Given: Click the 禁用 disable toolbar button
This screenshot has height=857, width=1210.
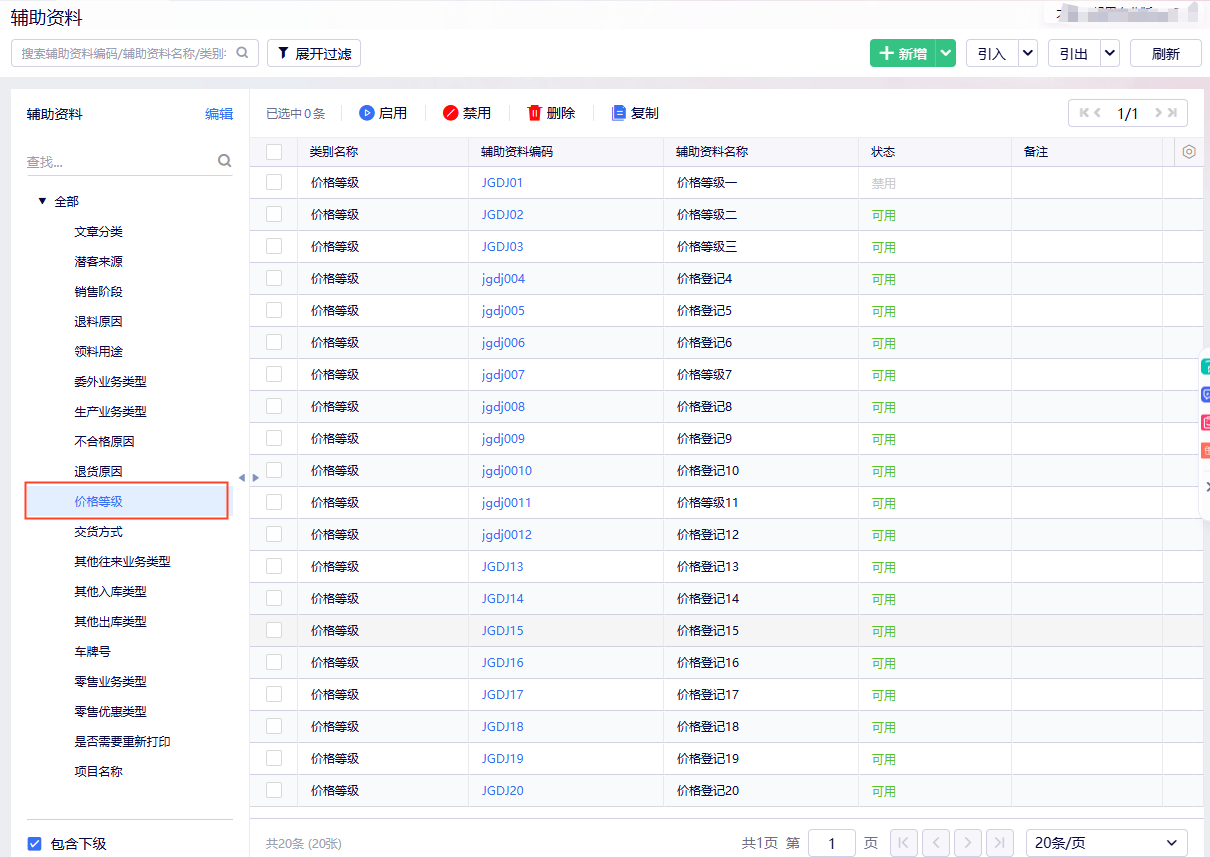Looking at the screenshot, I should pyautogui.click(x=467, y=113).
